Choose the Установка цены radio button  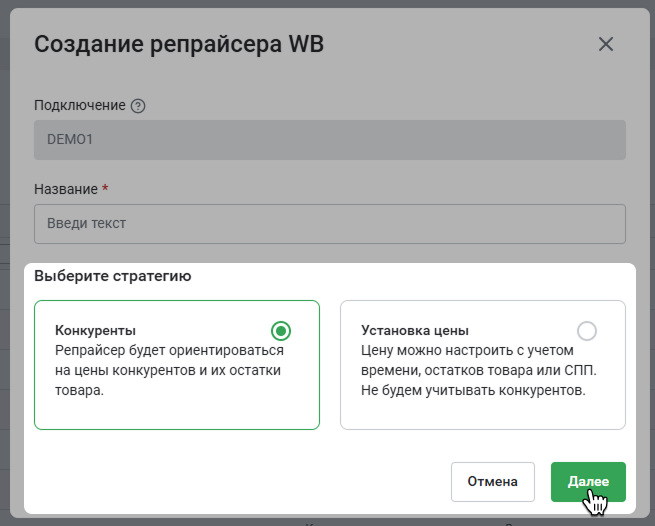coord(586,331)
